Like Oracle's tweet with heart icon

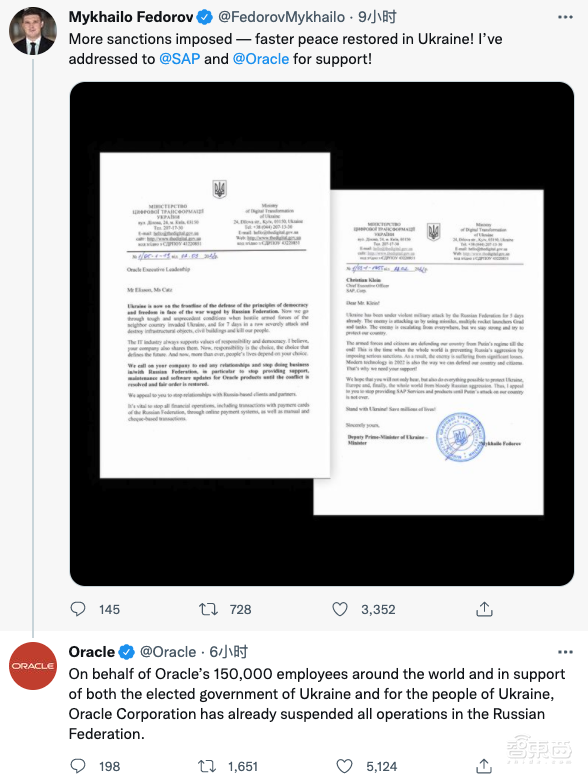344,766
